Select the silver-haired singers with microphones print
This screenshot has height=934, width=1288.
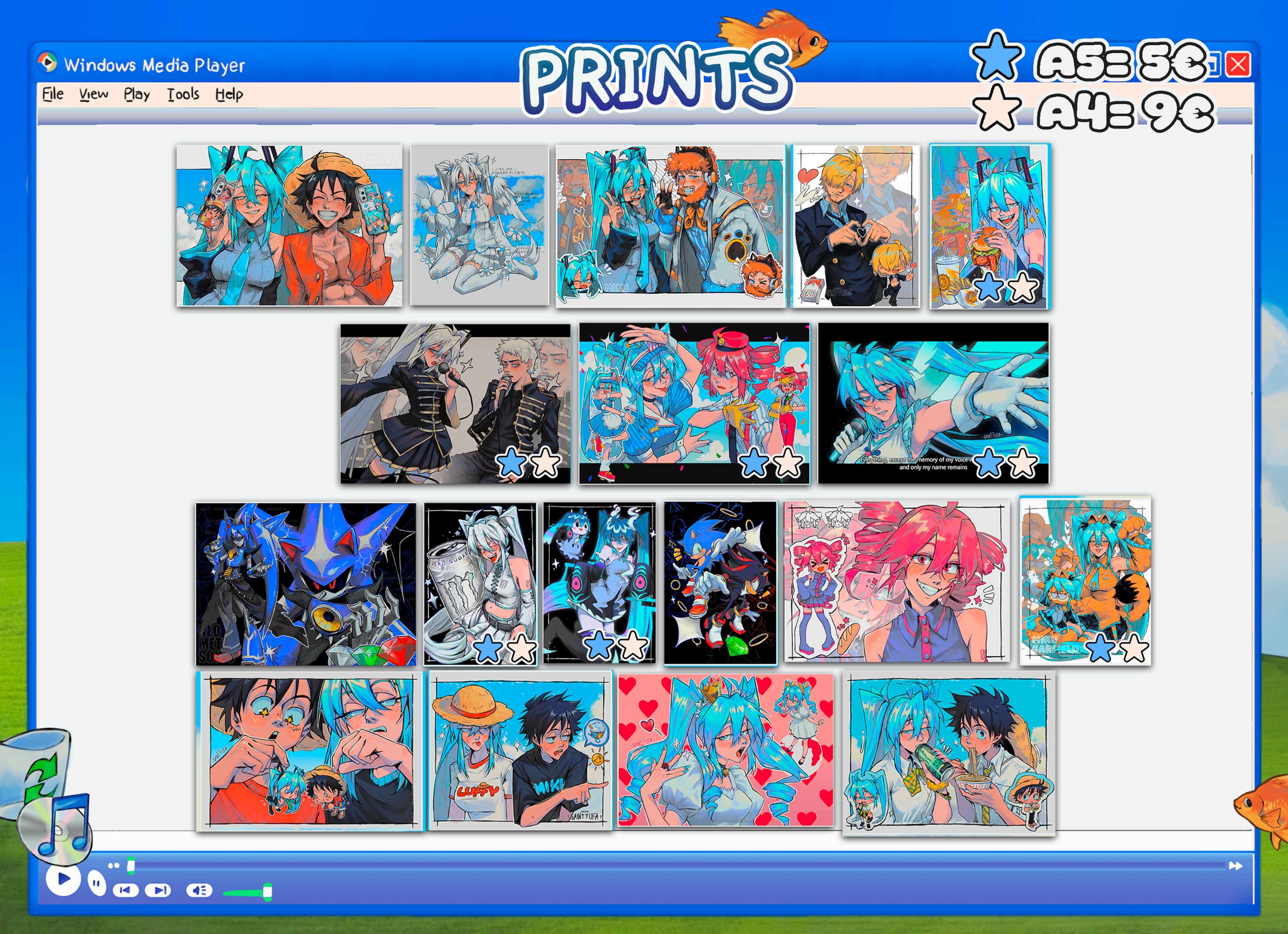click(455, 404)
